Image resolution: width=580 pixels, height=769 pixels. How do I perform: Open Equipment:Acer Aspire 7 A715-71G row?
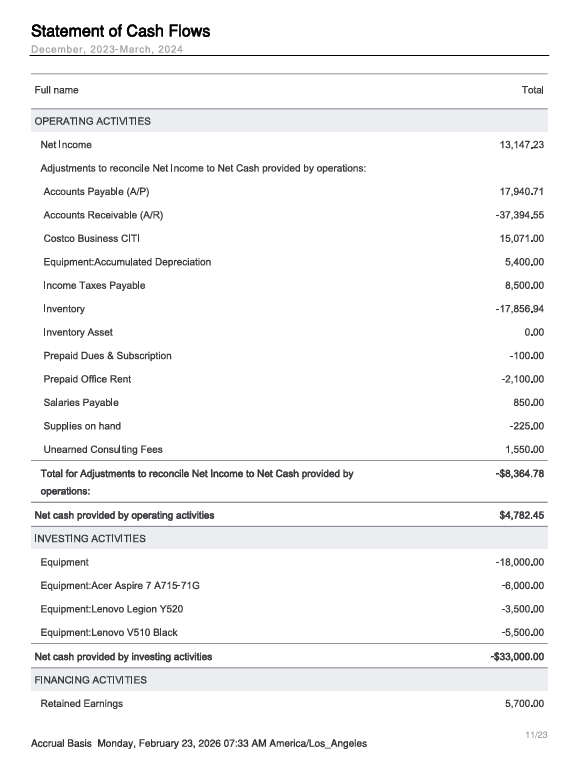click(x=289, y=586)
